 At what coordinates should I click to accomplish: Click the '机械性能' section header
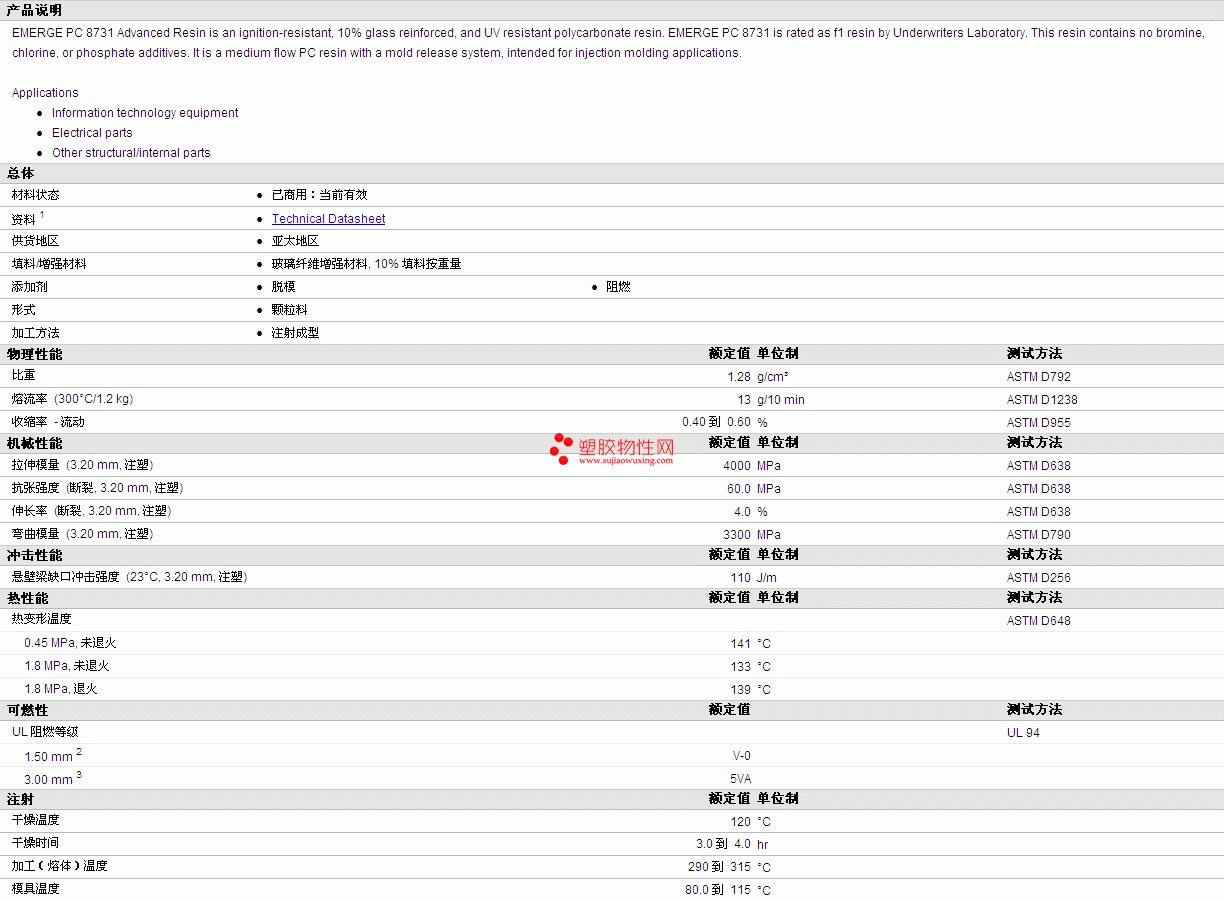(x=34, y=443)
